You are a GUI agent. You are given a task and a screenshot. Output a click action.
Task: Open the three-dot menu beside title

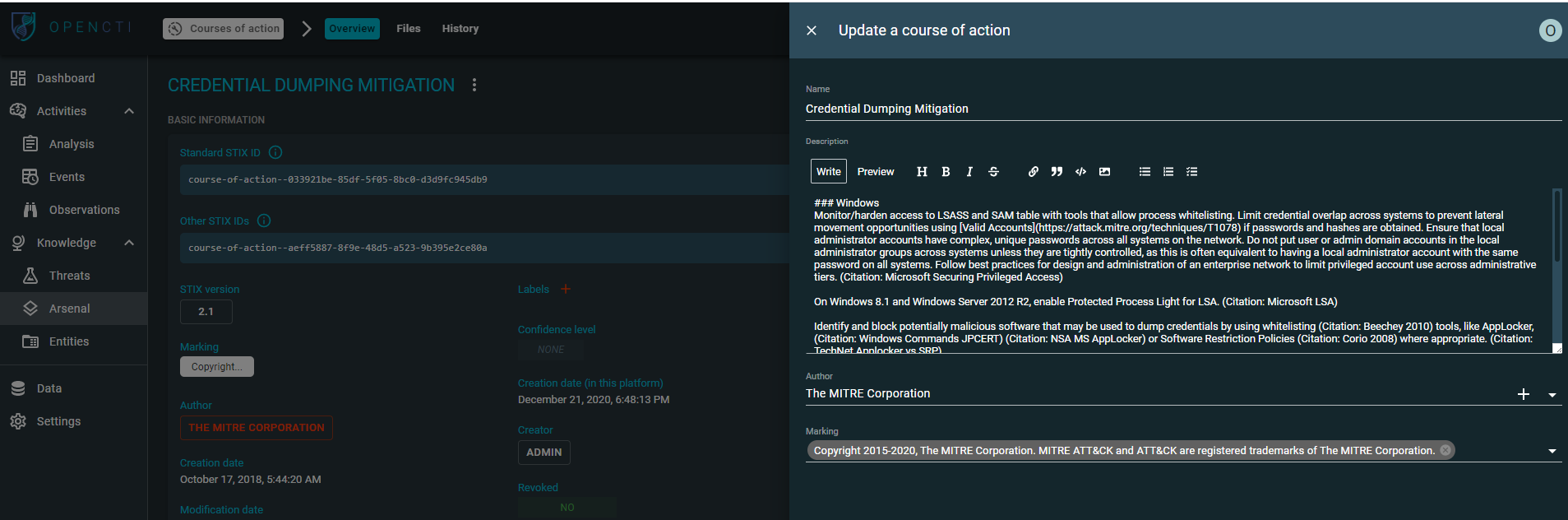click(474, 85)
